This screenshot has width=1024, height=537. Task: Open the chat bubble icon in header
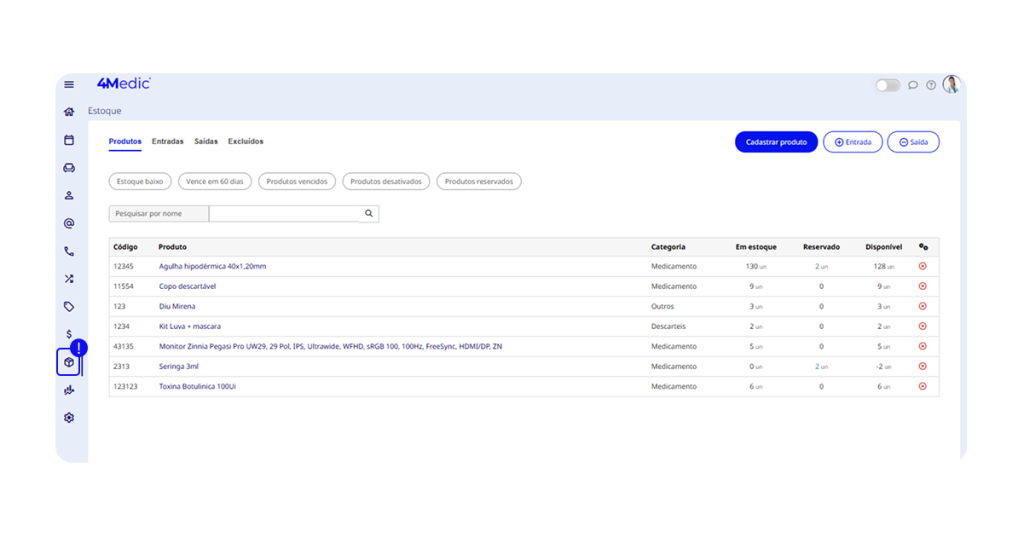click(913, 86)
